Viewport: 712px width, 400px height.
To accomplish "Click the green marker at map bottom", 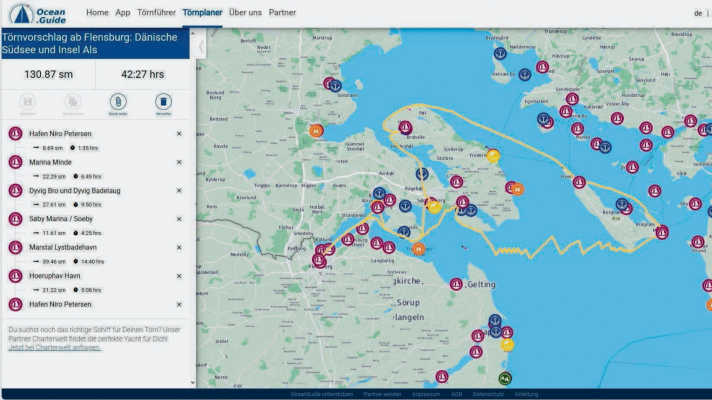I will click(505, 378).
